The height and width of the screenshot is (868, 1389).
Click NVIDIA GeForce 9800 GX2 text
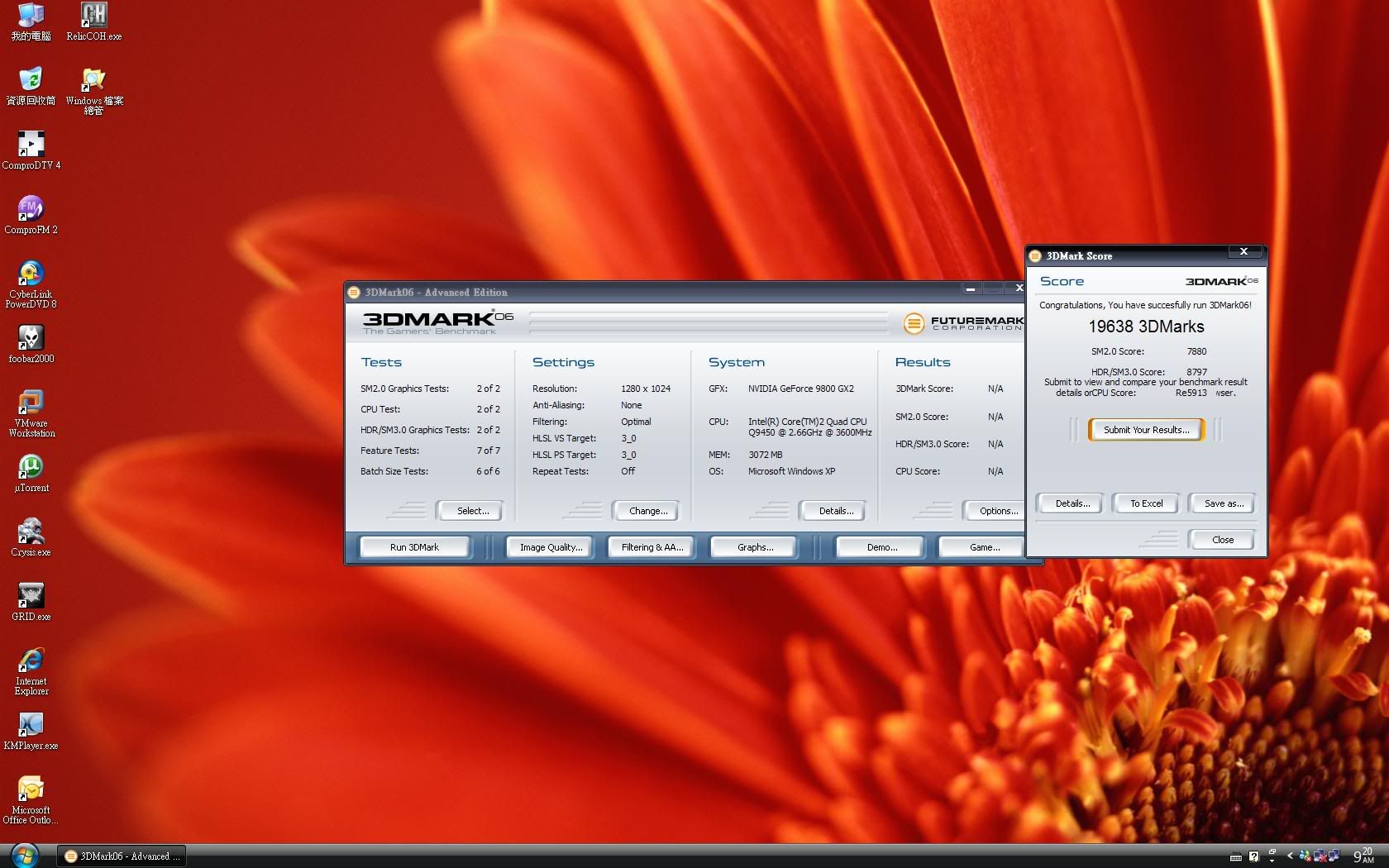tap(800, 389)
